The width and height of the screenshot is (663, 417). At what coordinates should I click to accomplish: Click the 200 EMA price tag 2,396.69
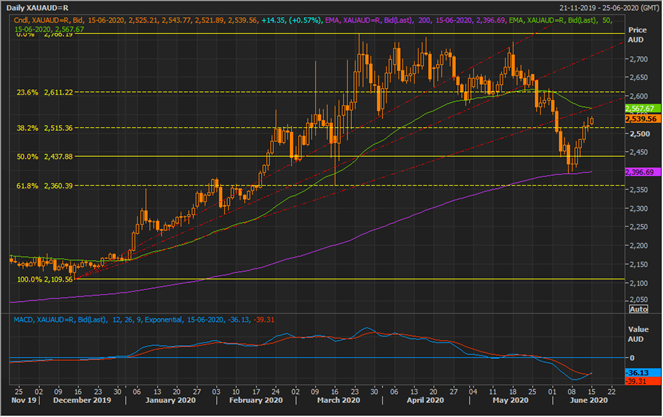(x=643, y=172)
